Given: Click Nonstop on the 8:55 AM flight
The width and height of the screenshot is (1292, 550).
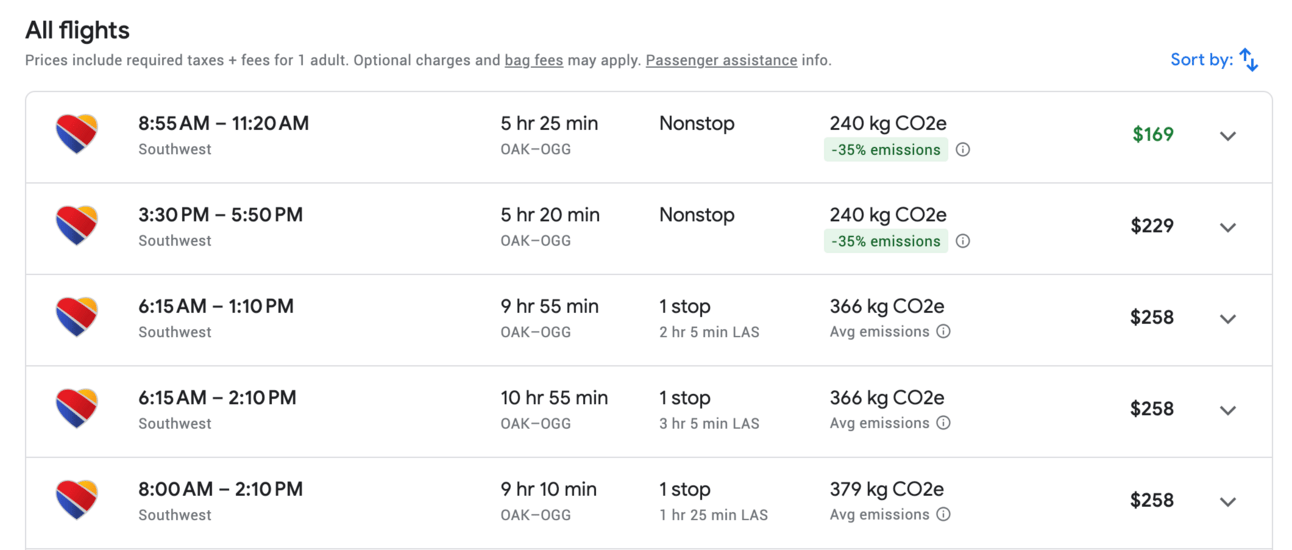Looking at the screenshot, I should click(x=697, y=124).
